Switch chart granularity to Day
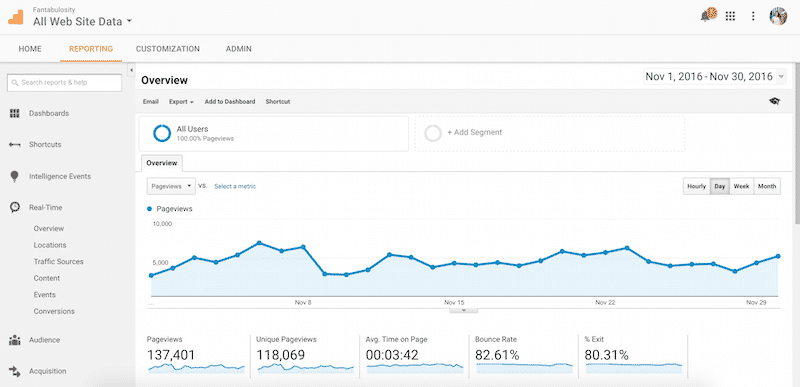The image size is (800, 387). click(719, 186)
